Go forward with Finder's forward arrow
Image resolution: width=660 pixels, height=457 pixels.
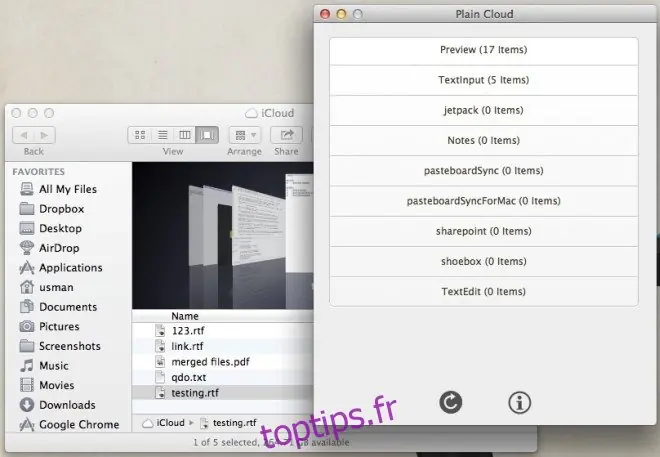point(45,135)
